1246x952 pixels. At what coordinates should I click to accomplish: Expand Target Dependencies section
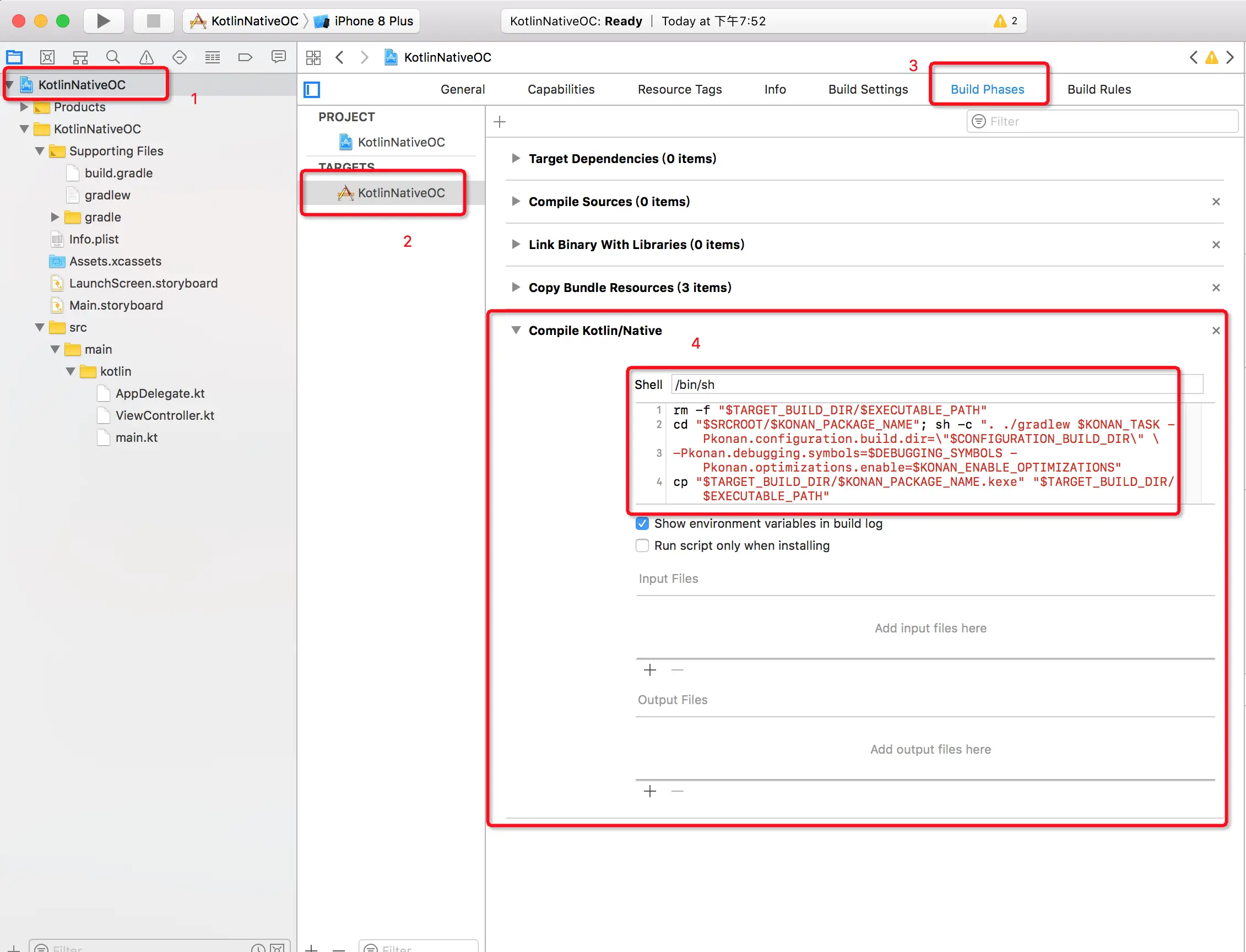pos(516,158)
